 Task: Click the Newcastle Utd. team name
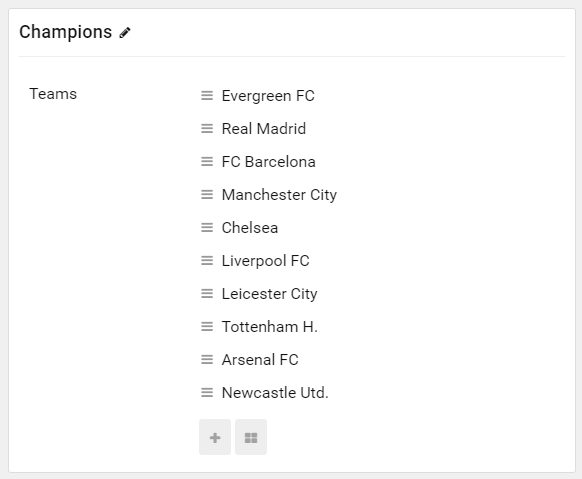275,393
